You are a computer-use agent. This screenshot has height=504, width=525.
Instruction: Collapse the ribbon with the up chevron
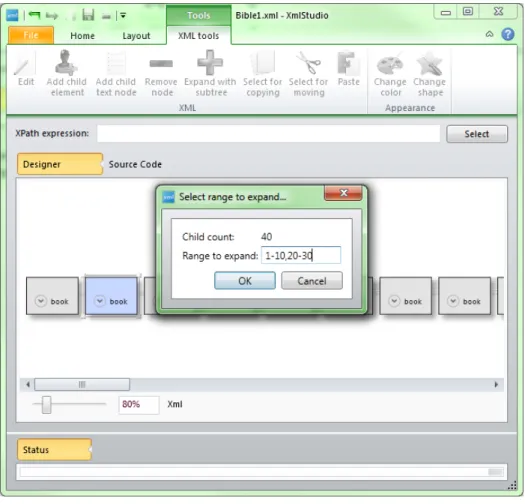[x=489, y=34]
